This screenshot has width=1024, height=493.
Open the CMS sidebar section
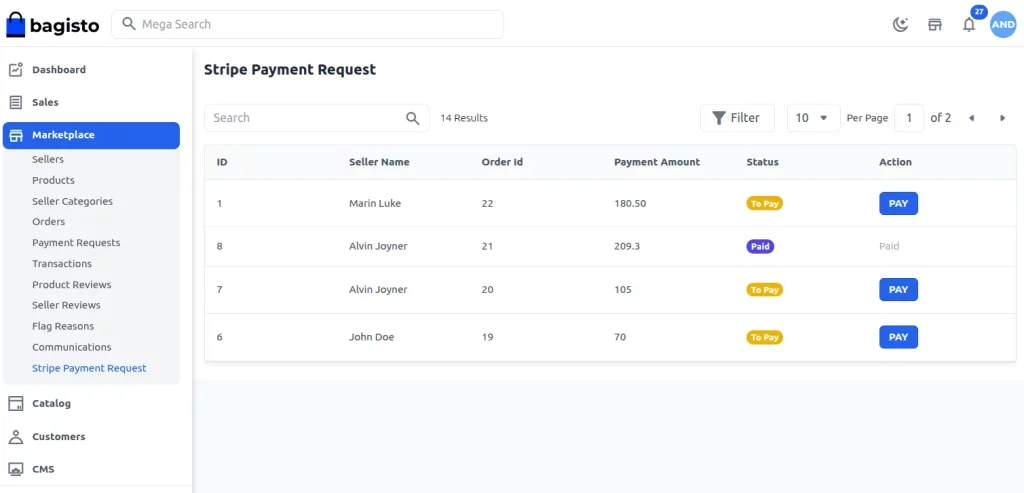click(43, 469)
